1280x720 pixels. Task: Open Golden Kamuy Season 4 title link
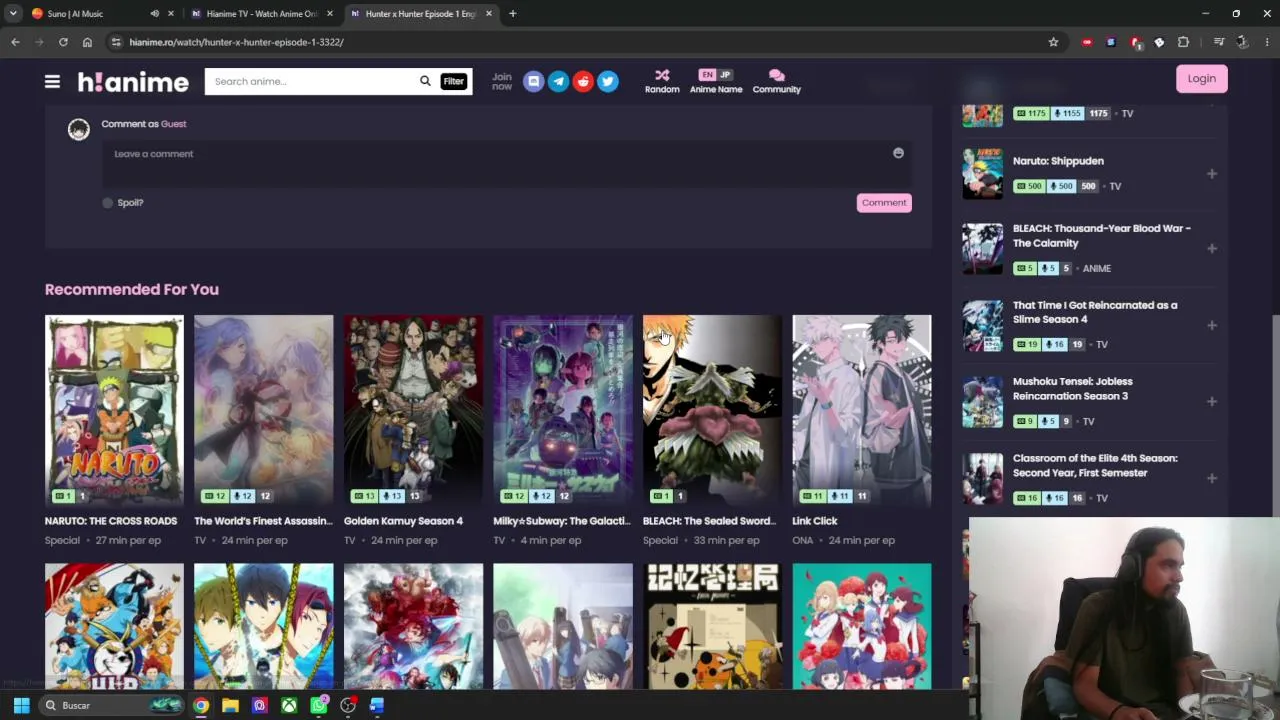(403, 521)
